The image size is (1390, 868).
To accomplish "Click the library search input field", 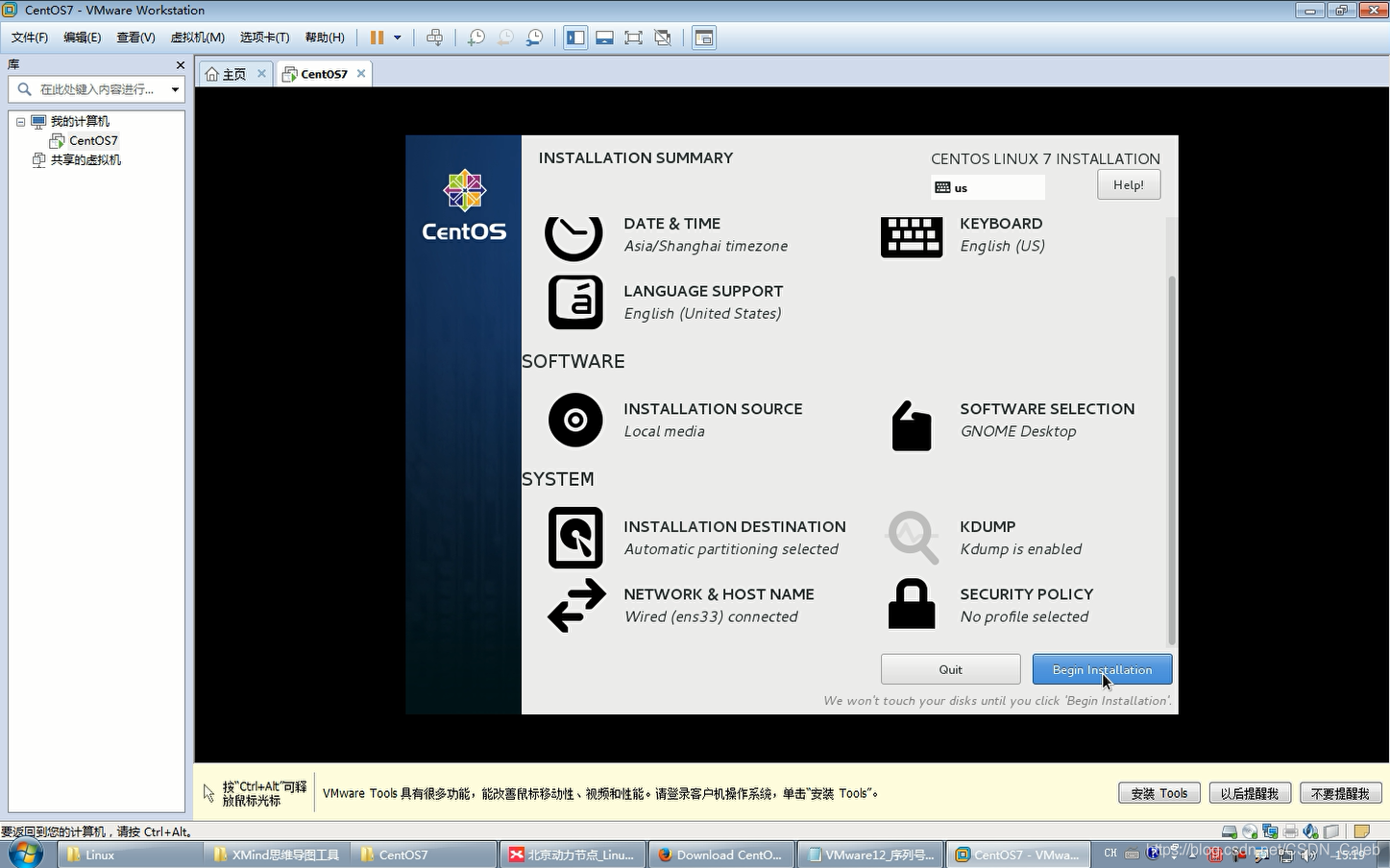I will (96, 89).
